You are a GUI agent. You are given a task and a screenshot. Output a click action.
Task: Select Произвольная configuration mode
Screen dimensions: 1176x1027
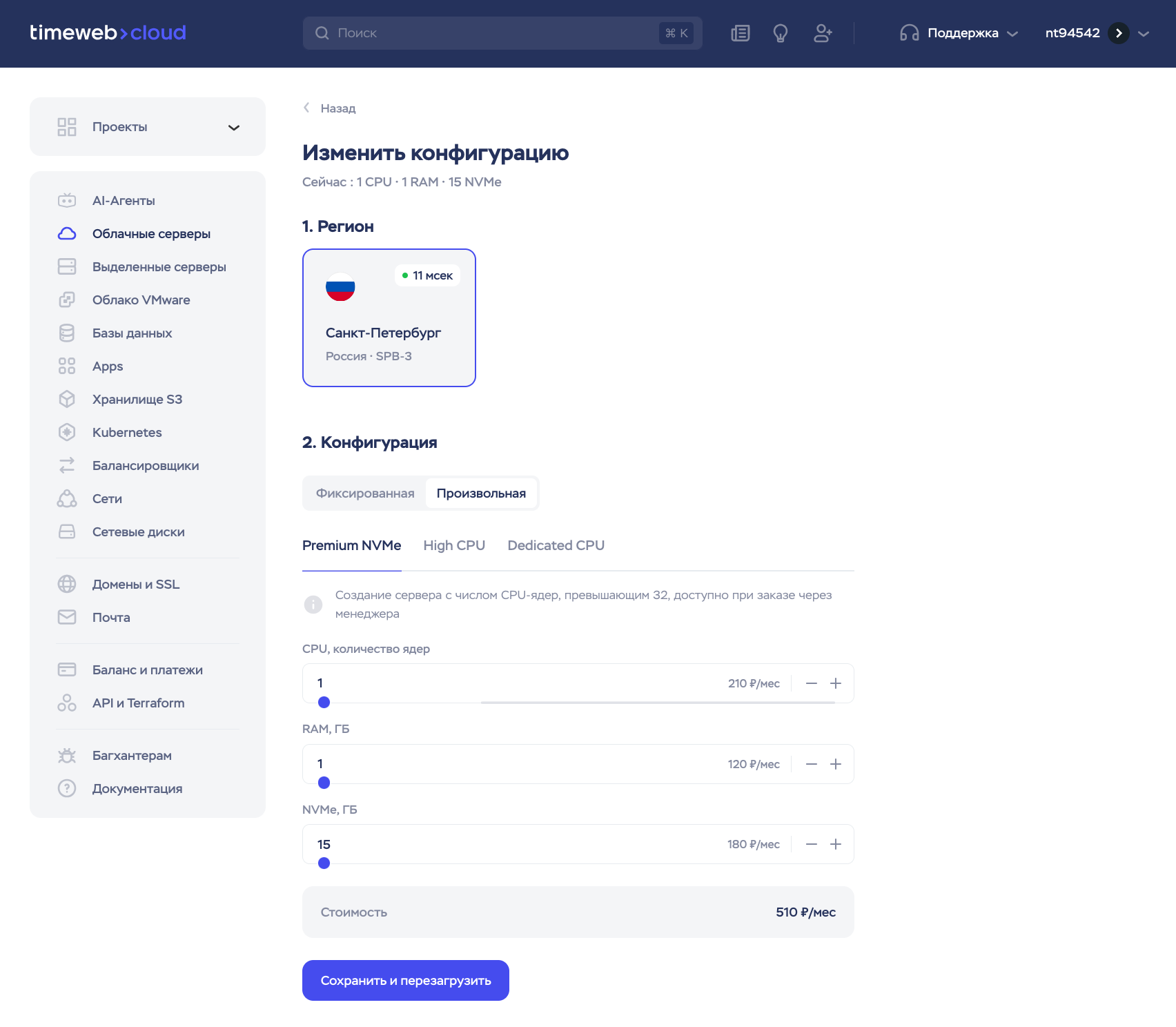coord(481,493)
